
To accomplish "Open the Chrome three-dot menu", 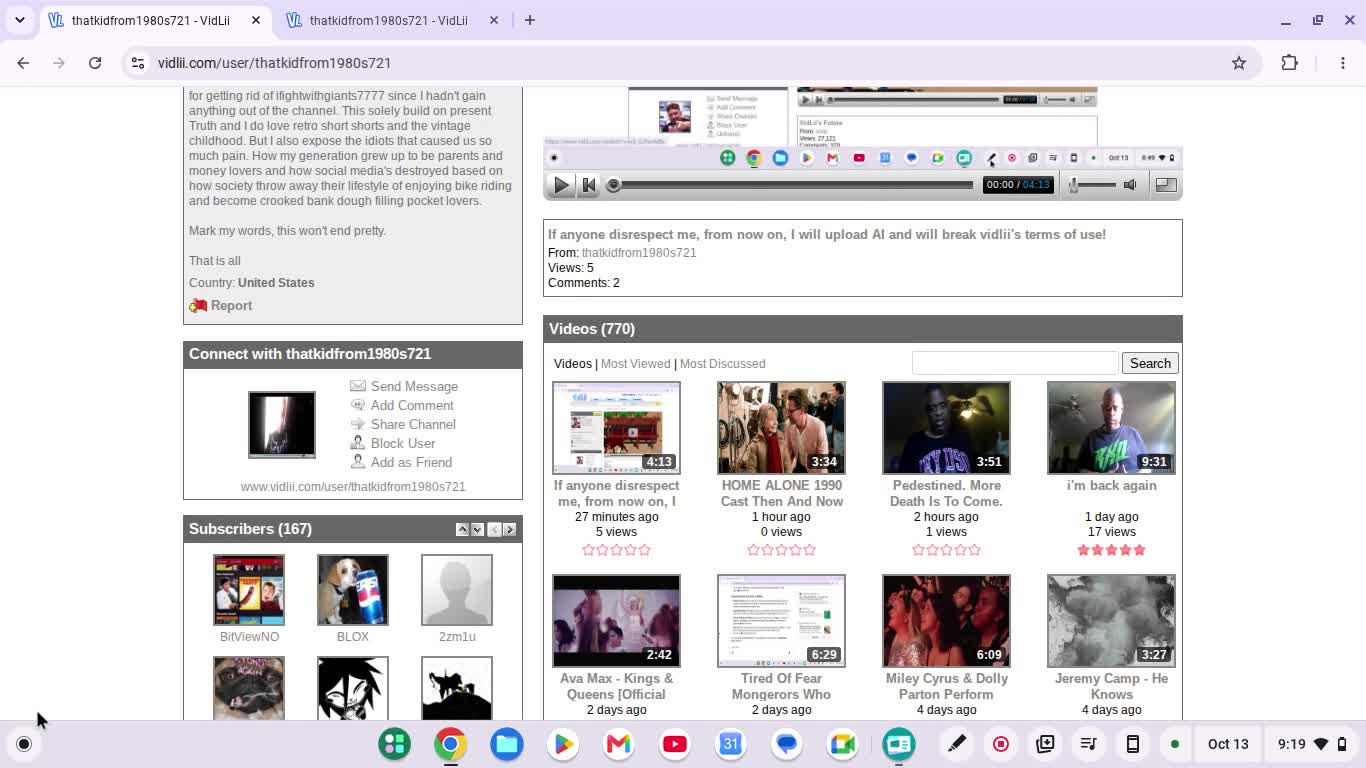I will coord(1343,63).
